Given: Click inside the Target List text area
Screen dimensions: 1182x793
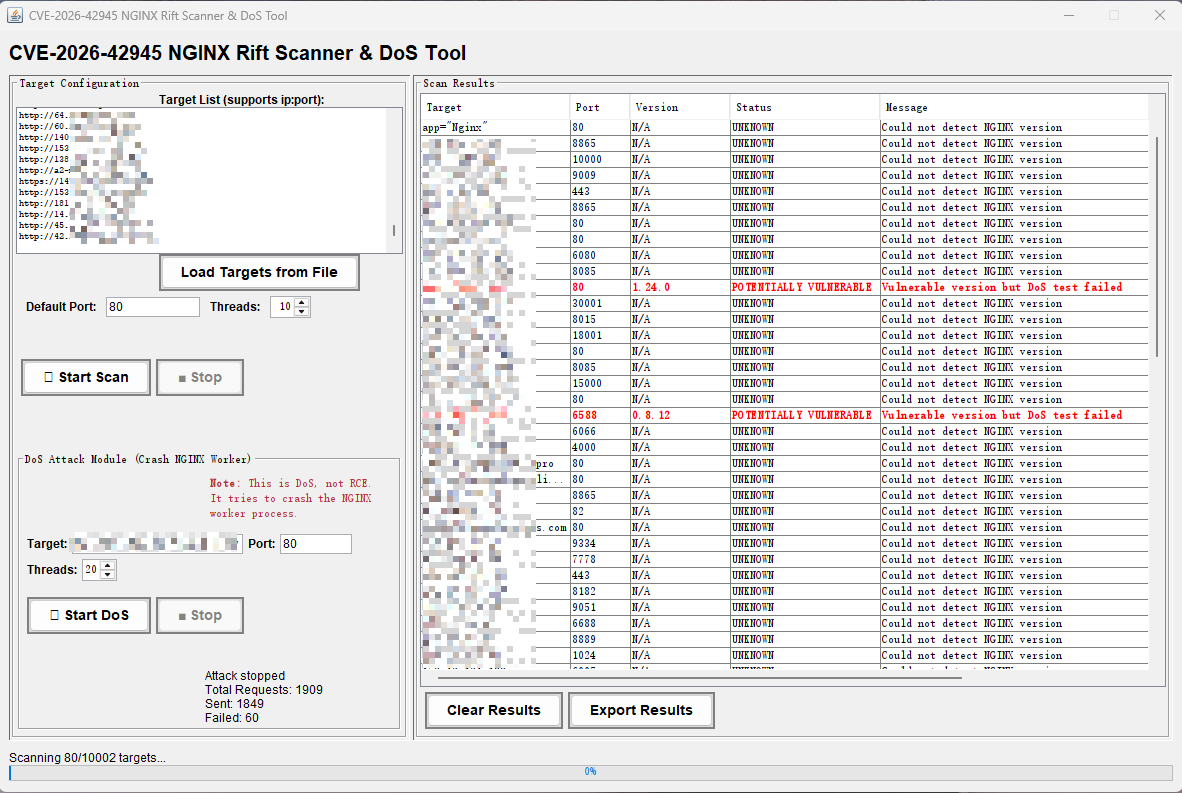Looking at the screenshot, I should tap(202, 179).
